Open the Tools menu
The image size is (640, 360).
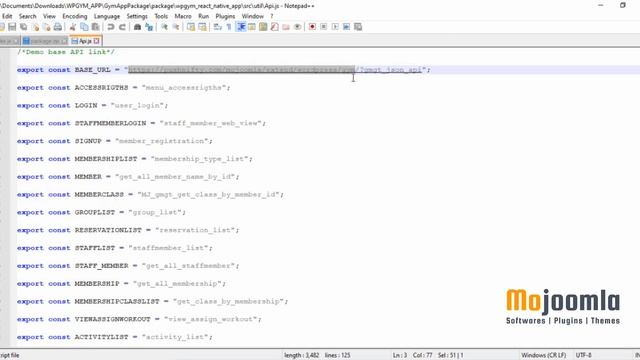tap(161, 16)
